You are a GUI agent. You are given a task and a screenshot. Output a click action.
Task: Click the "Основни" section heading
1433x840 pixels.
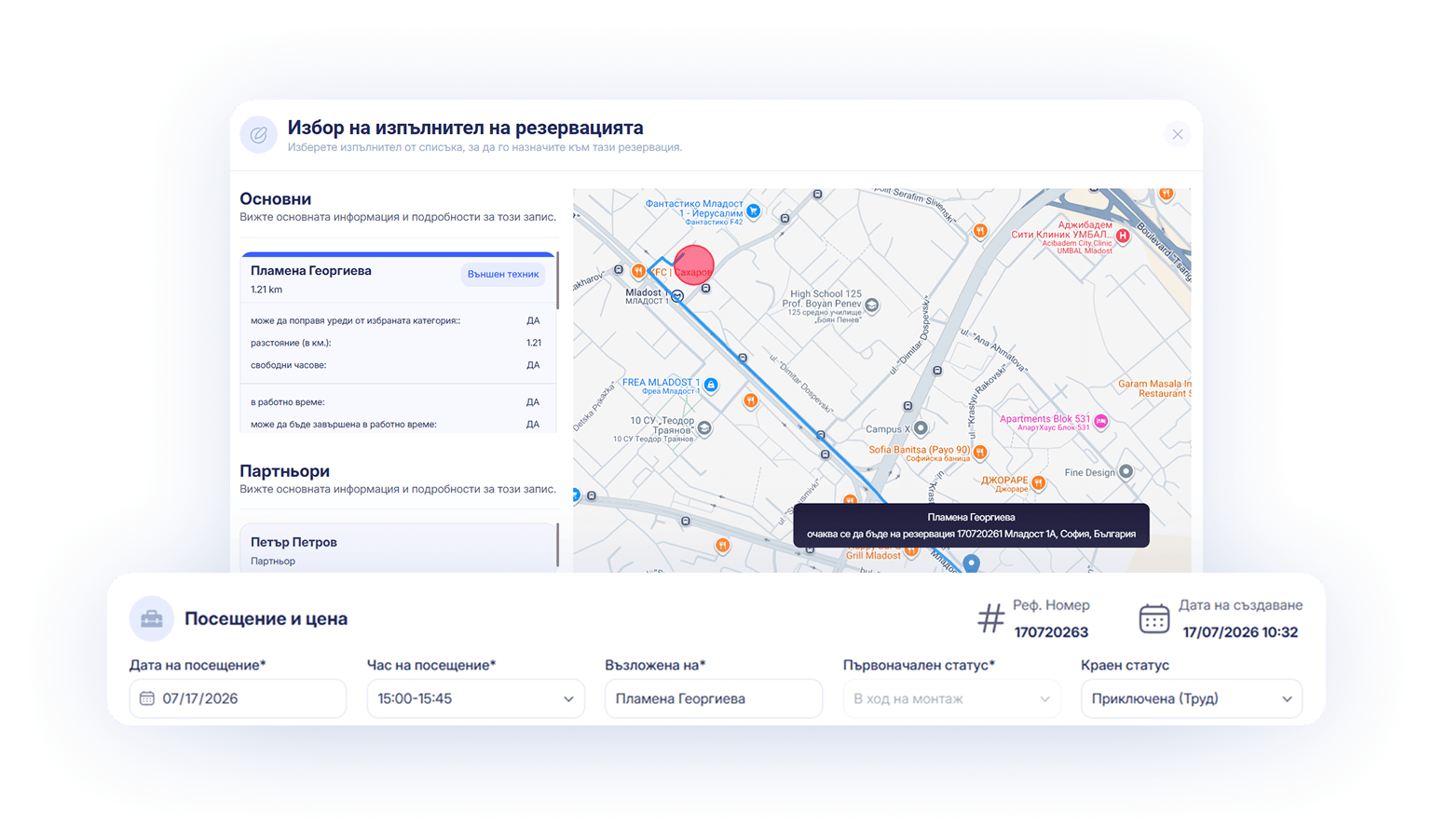(x=276, y=198)
